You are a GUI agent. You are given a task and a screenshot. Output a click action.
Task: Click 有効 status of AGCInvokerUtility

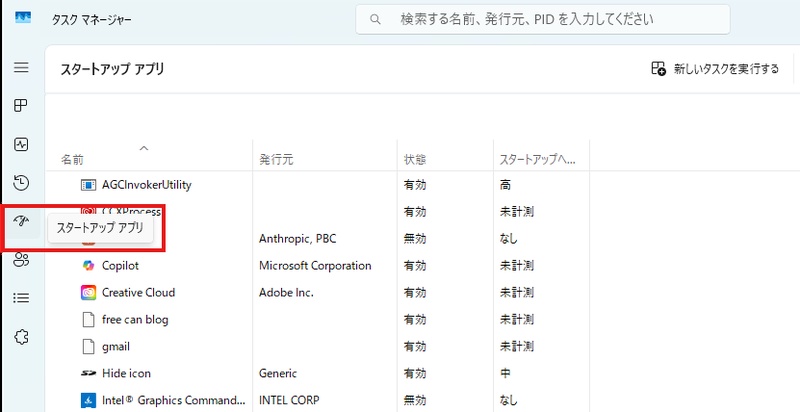(x=415, y=185)
